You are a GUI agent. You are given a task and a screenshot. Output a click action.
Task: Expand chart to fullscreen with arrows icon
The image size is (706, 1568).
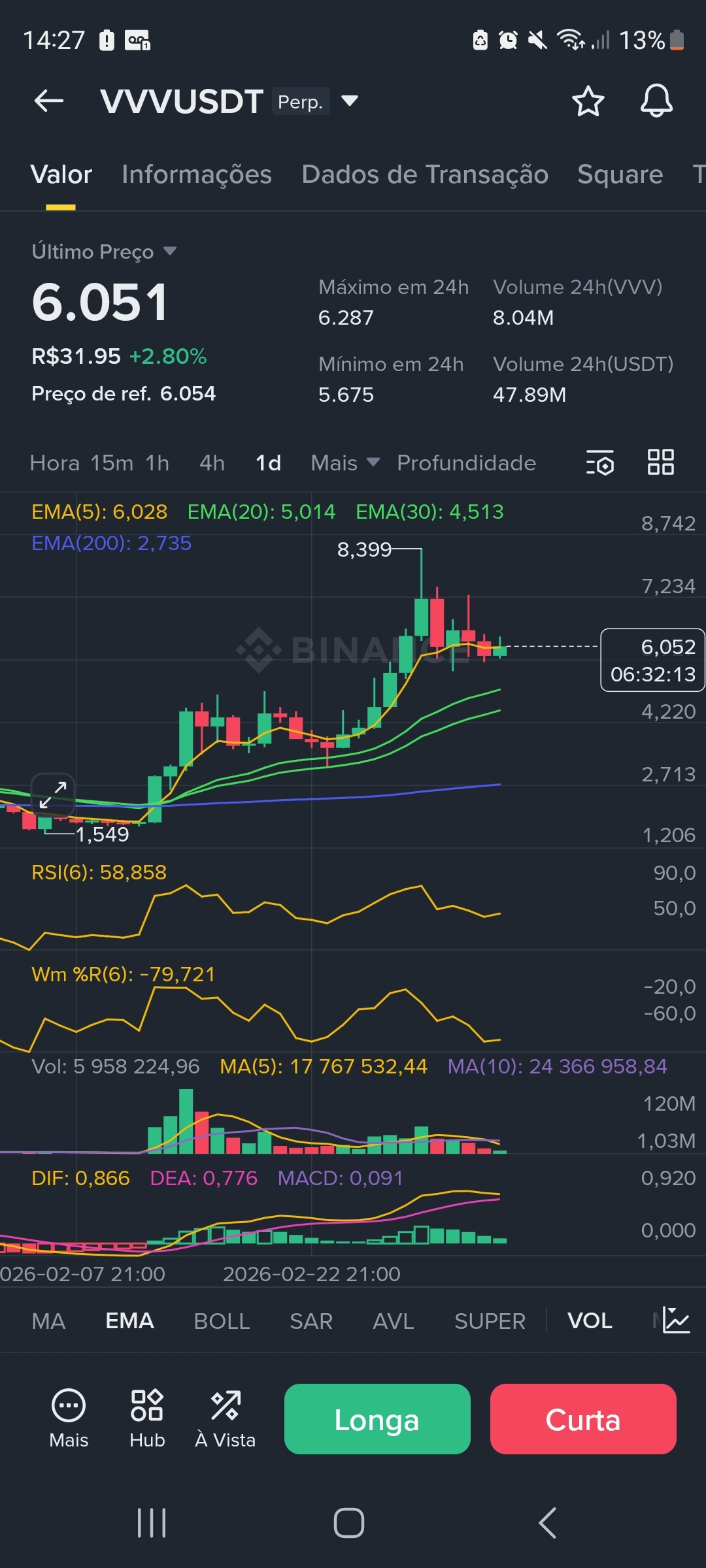[x=53, y=794]
